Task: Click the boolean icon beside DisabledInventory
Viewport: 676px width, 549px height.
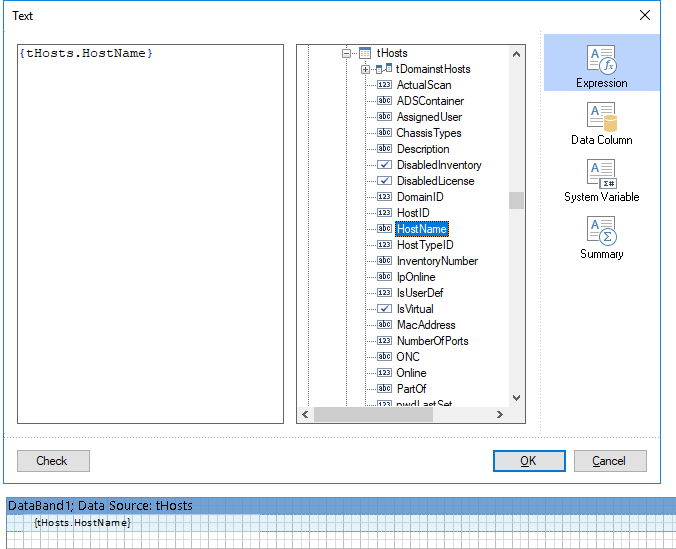Action: click(384, 164)
